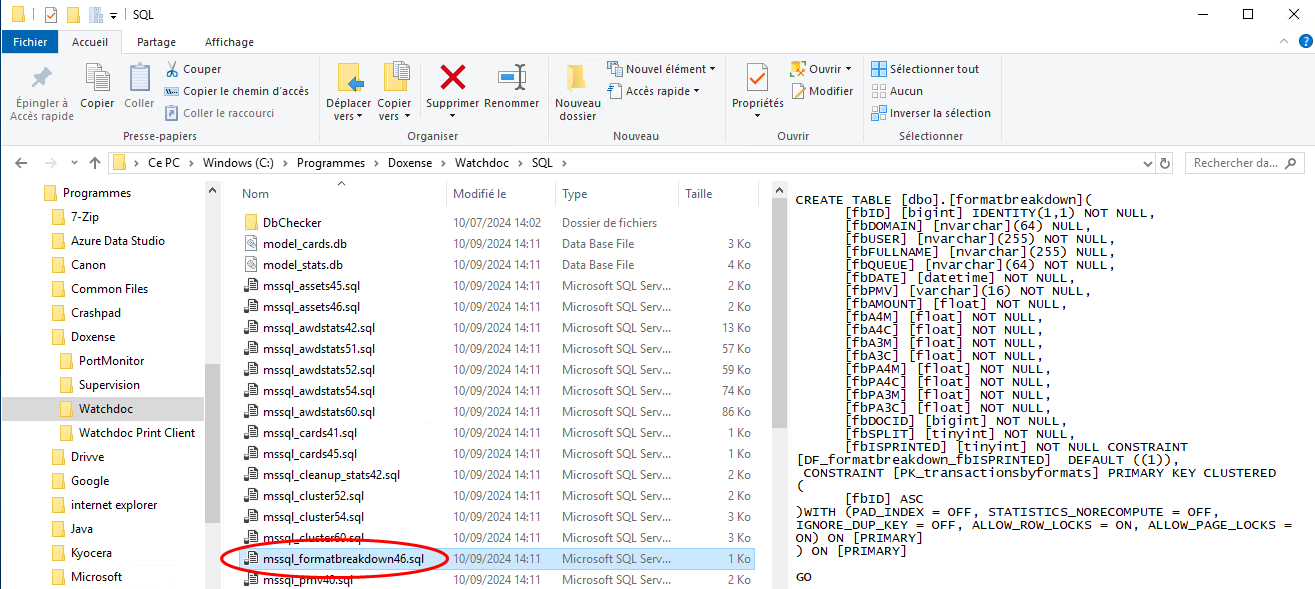This screenshot has height=589, width=1315.
Task: Click the Nouveau dossier folder icon
Action: click(577, 78)
